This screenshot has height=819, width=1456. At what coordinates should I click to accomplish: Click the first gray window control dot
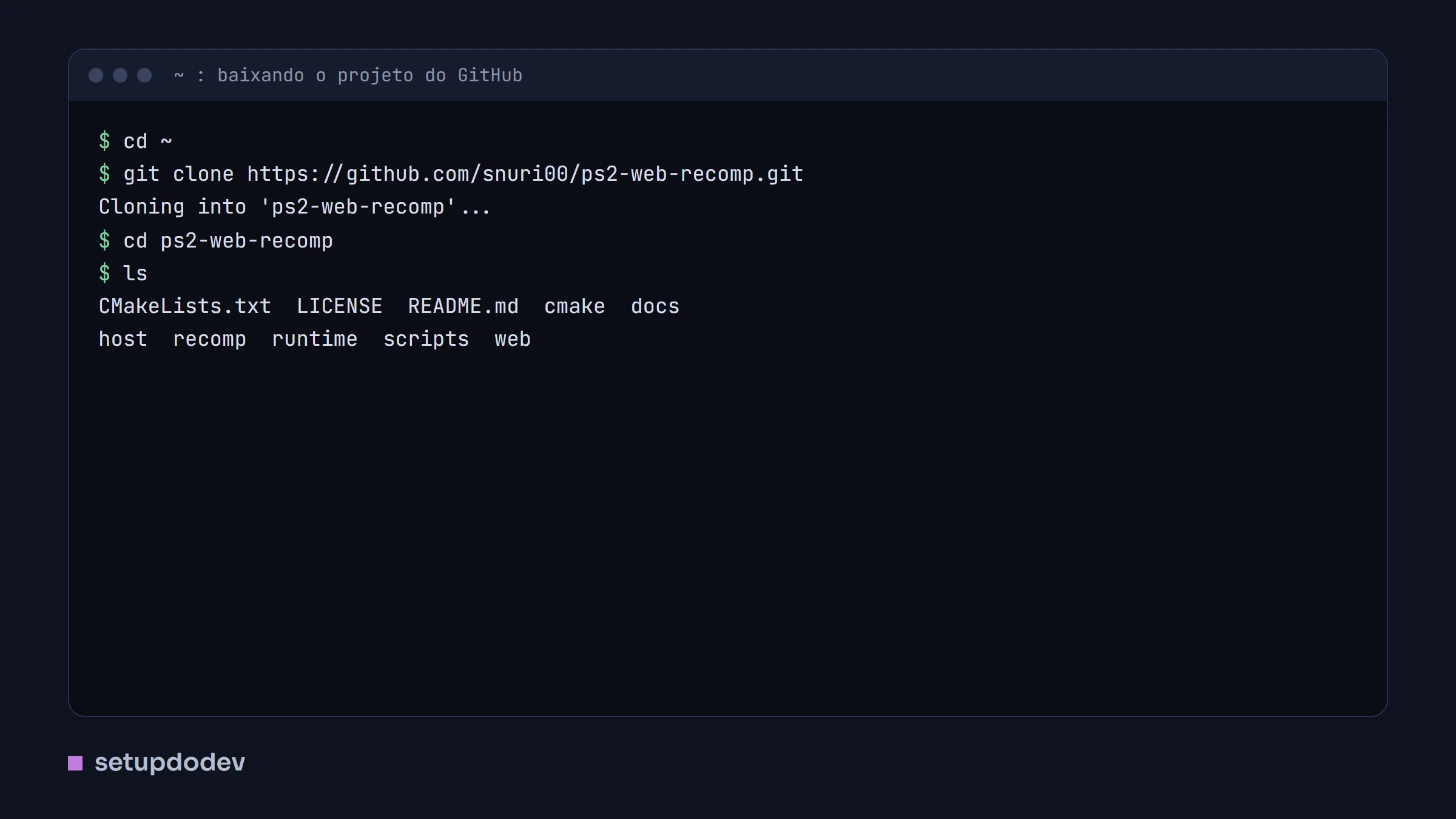point(96,75)
